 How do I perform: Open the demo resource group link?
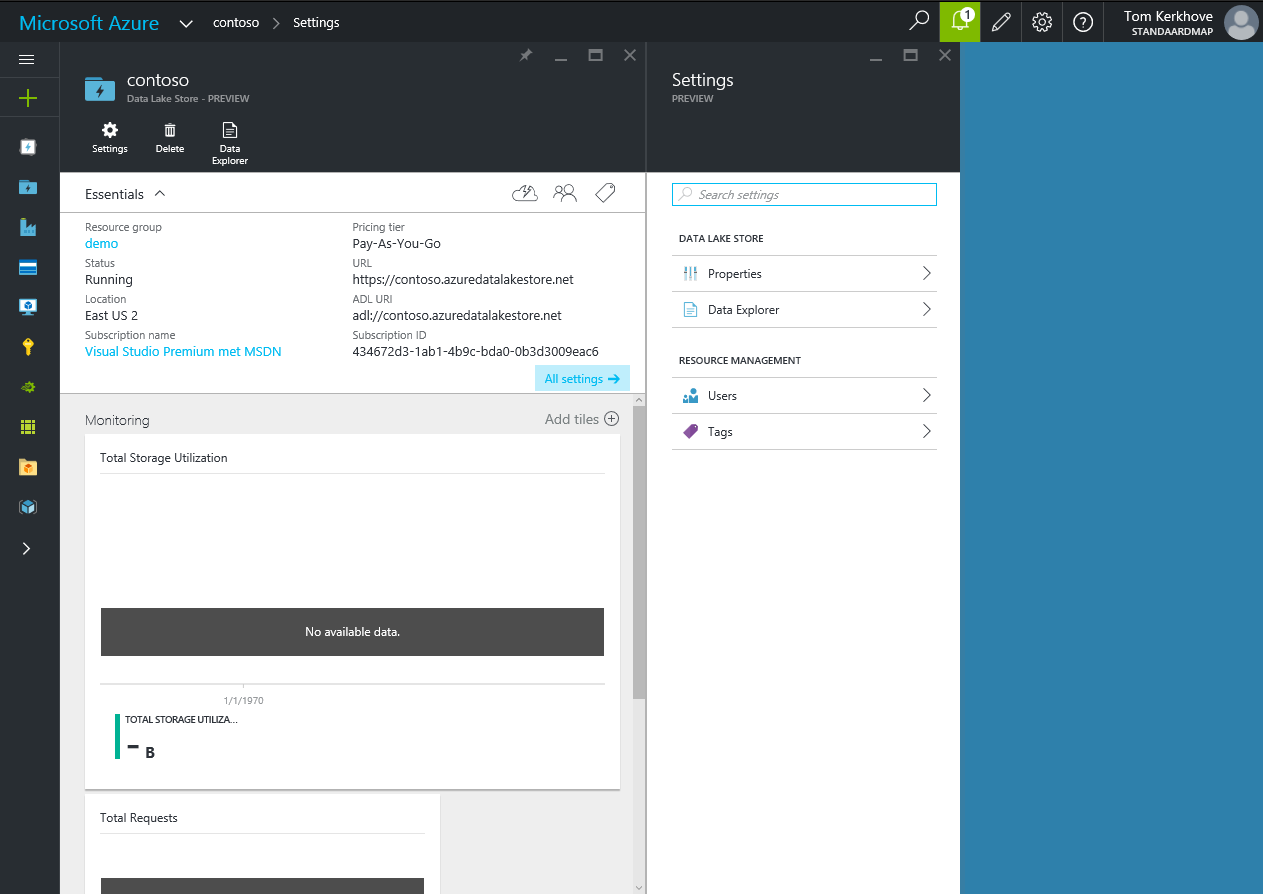pyautogui.click(x=101, y=243)
